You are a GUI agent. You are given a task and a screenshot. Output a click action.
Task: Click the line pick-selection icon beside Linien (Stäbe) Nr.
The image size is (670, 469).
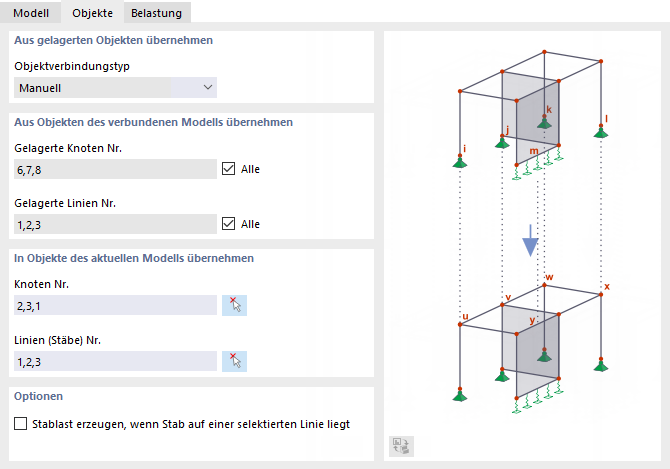tap(234, 361)
